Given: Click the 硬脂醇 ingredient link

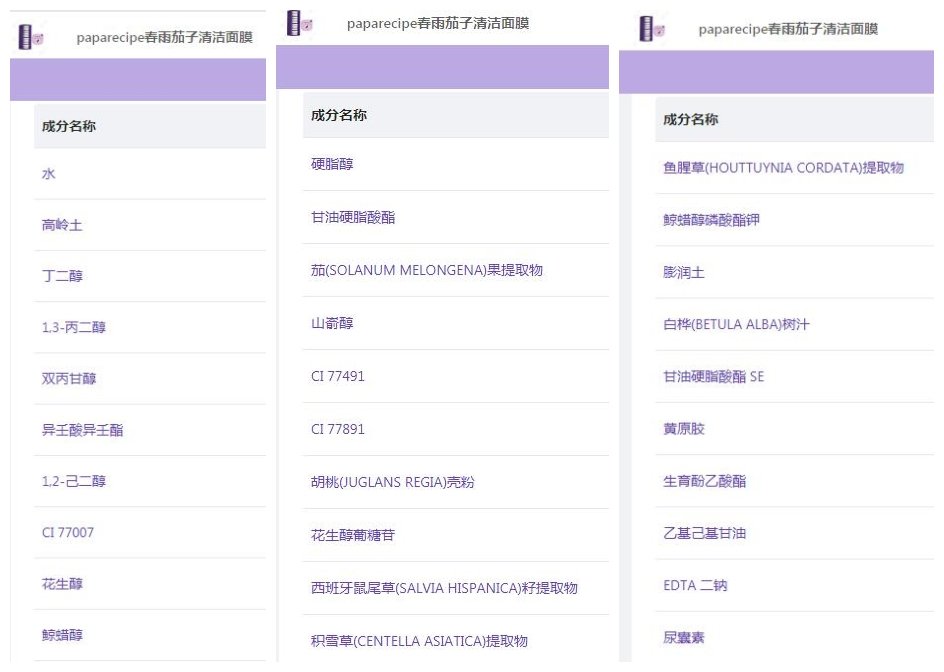Looking at the screenshot, I should [x=332, y=164].
